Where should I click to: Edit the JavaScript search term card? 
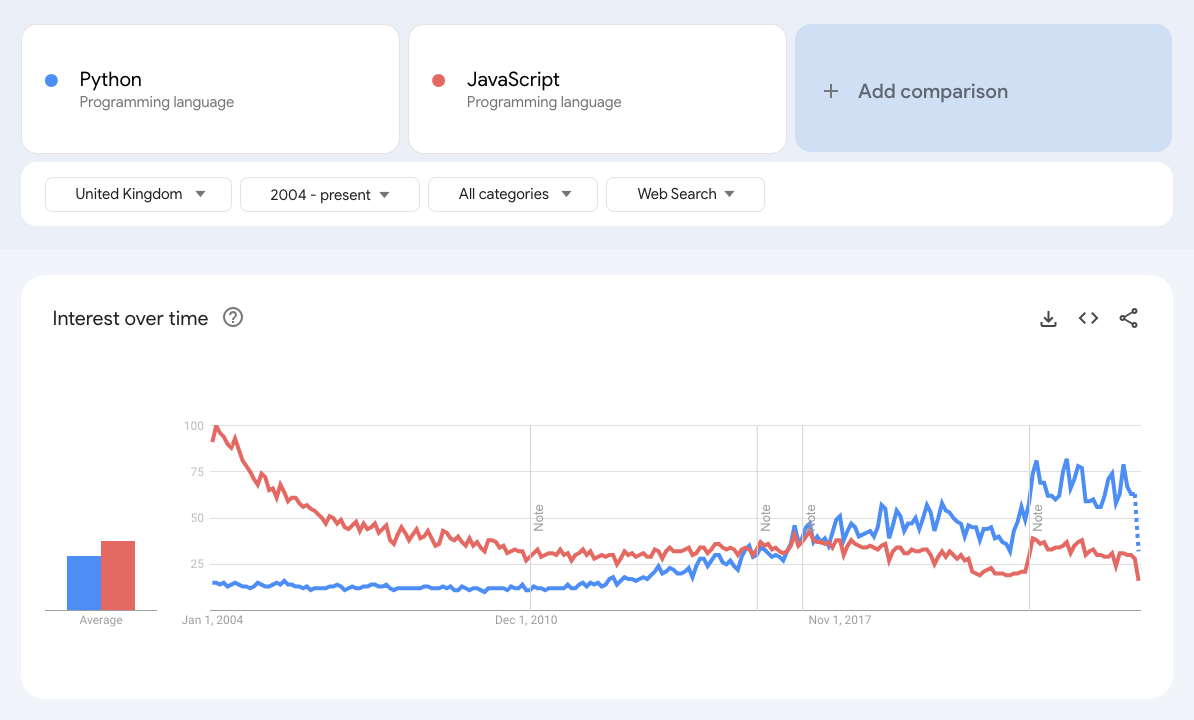(x=597, y=89)
